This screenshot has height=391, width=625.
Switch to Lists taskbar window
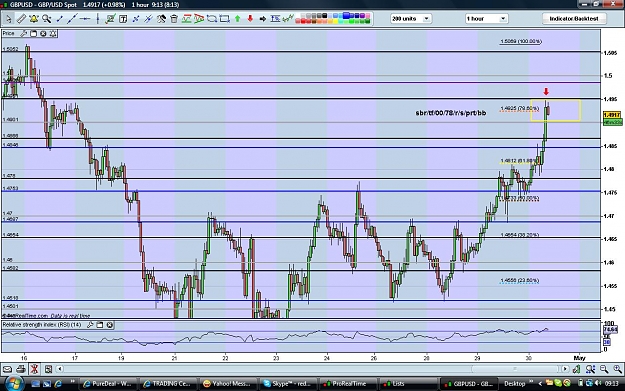(408, 383)
